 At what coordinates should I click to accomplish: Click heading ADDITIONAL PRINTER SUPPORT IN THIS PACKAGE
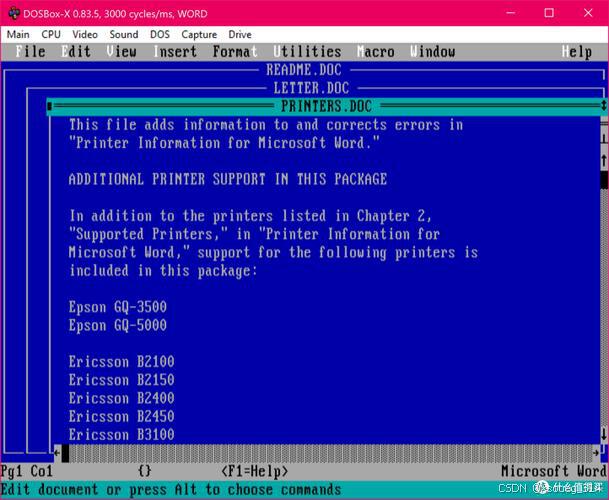[228, 179]
